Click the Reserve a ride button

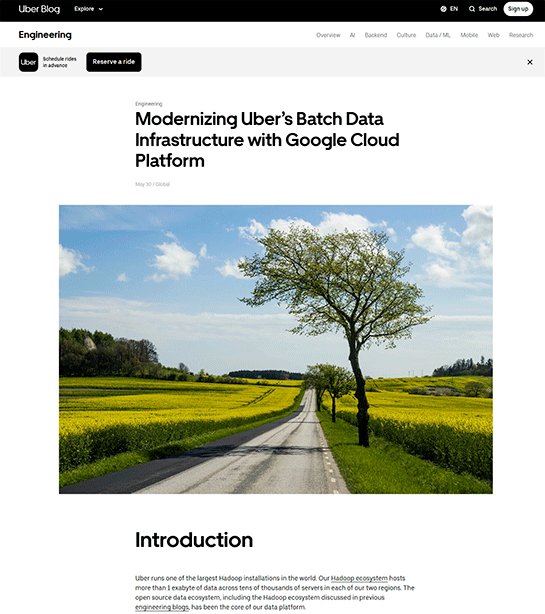(114, 62)
